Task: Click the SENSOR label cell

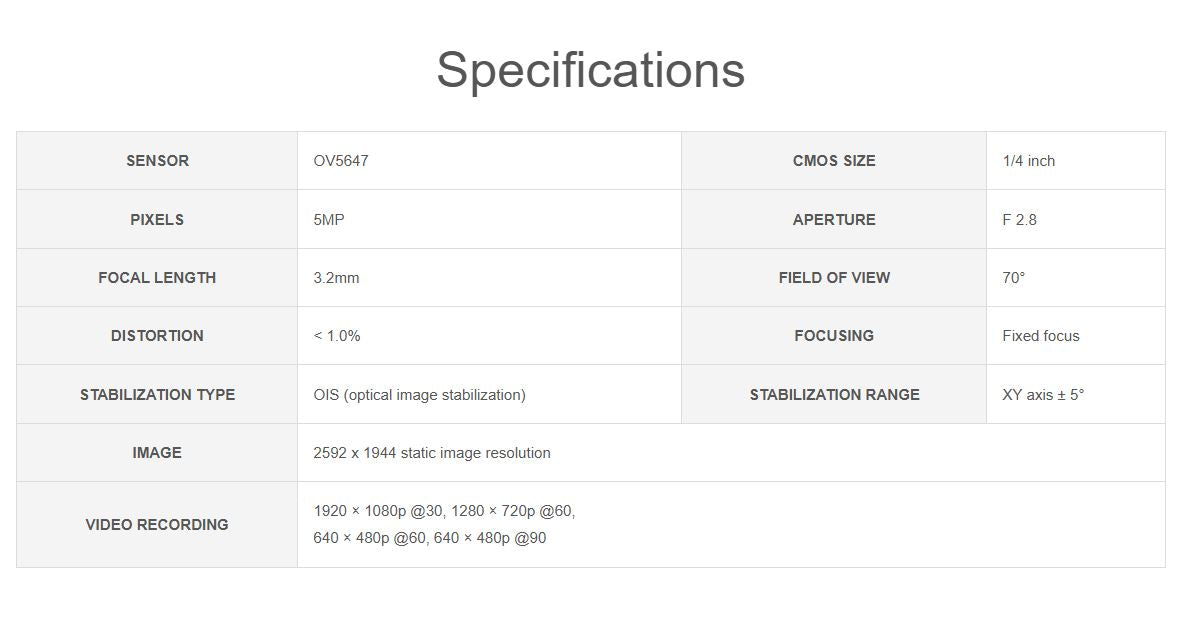Action: 157,161
